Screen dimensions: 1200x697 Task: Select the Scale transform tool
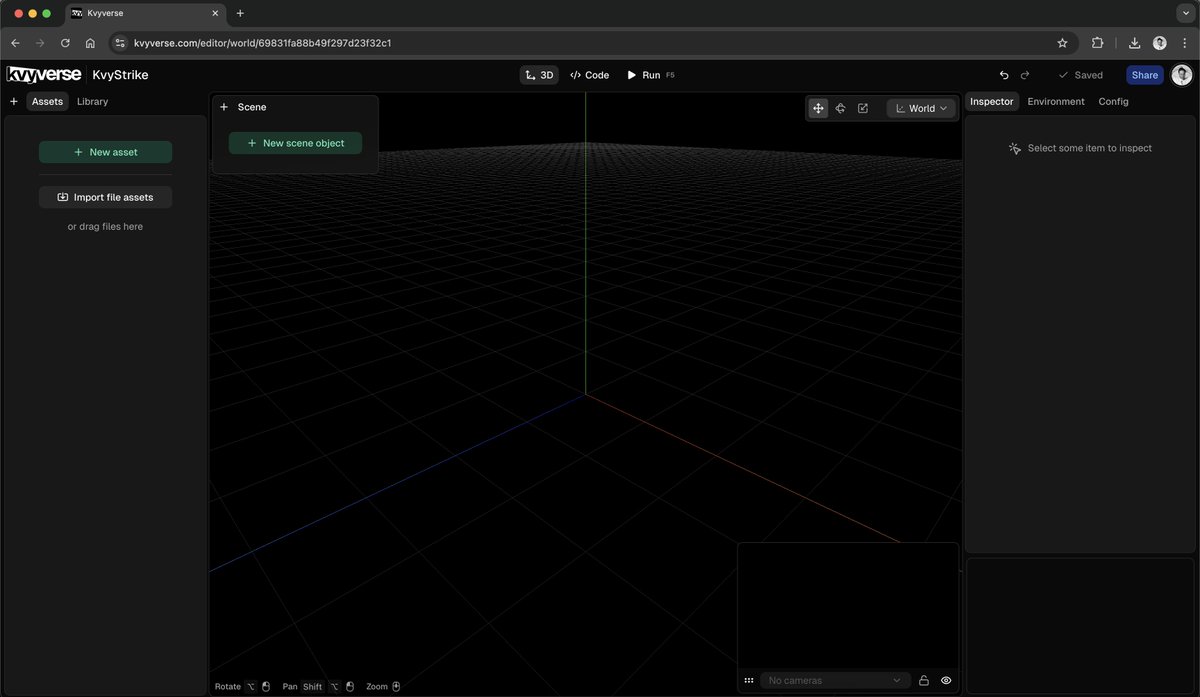tap(863, 108)
